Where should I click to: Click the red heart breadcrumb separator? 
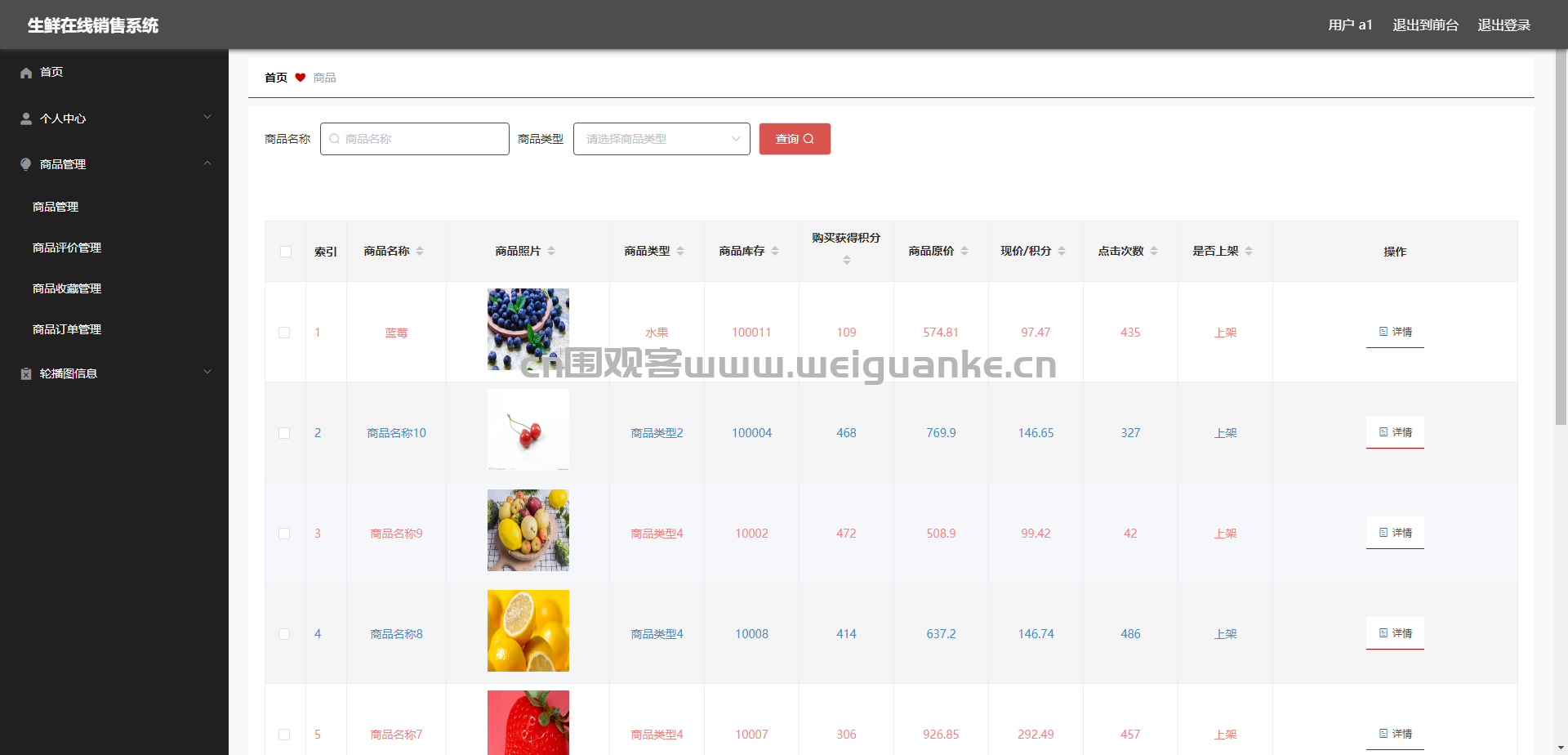coord(301,78)
